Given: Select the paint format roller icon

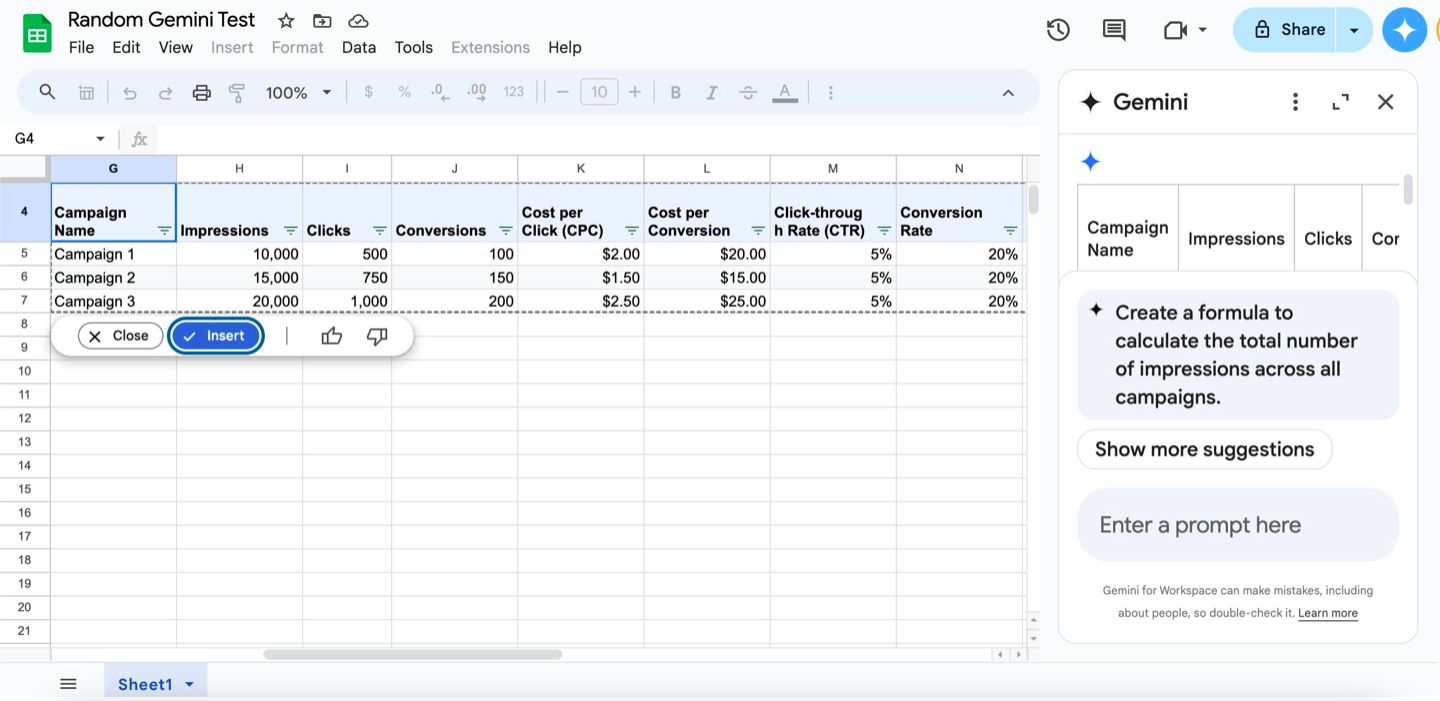Looking at the screenshot, I should (x=237, y=93).
